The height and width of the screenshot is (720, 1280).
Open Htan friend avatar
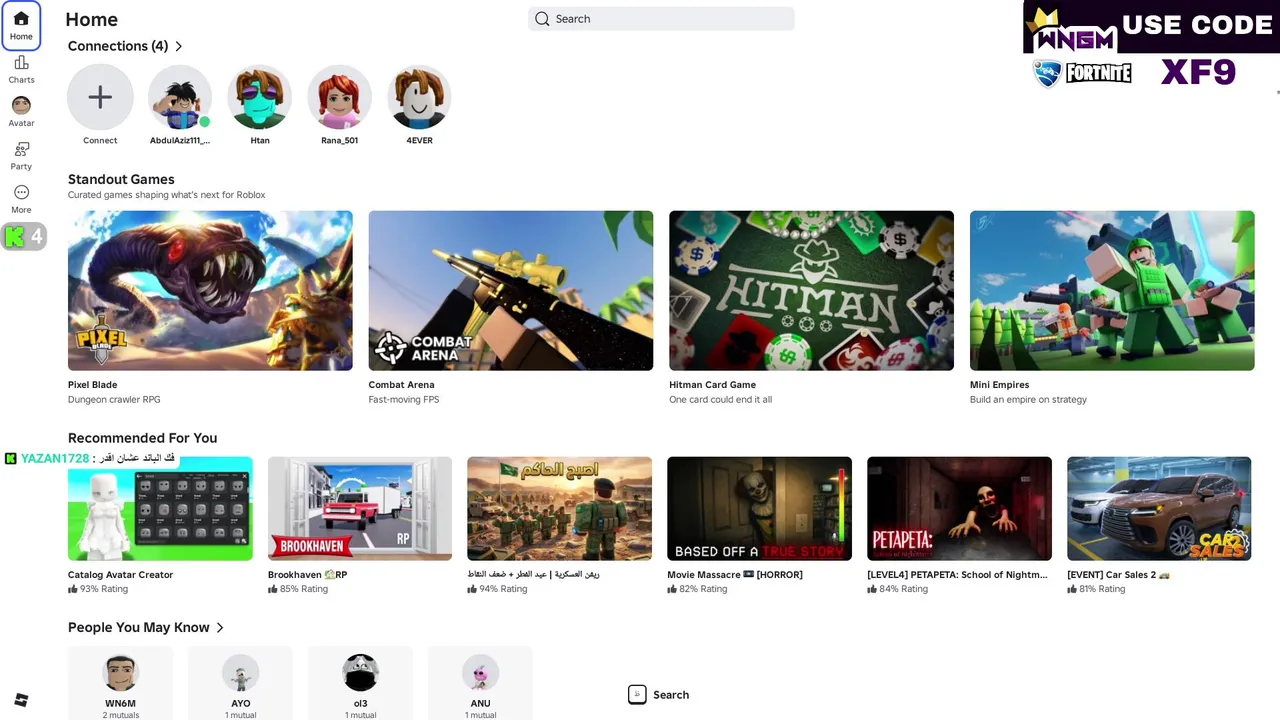tap(260, 97)
